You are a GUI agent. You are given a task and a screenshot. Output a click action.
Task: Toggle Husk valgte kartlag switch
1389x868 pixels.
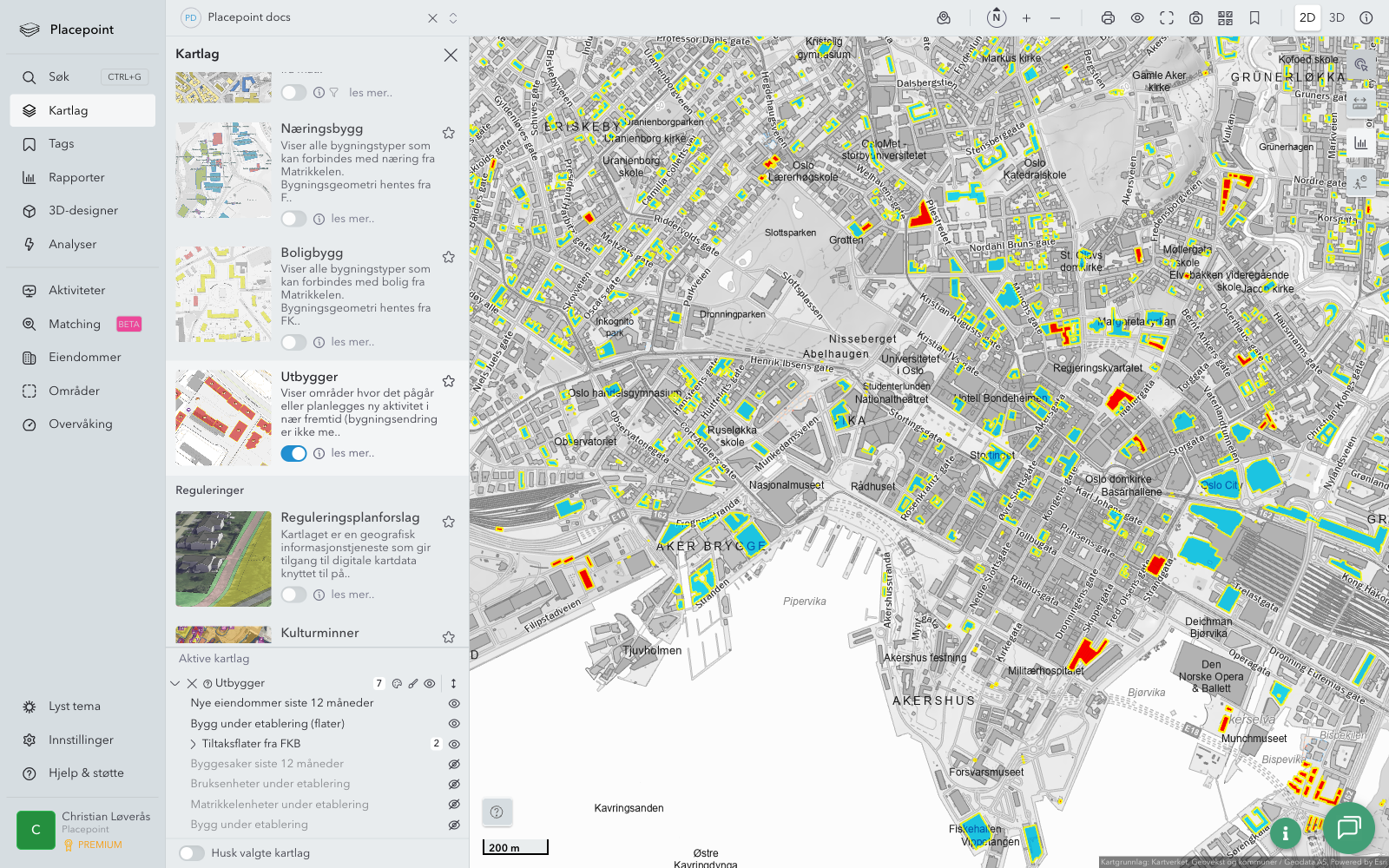[x=192, y=853]
